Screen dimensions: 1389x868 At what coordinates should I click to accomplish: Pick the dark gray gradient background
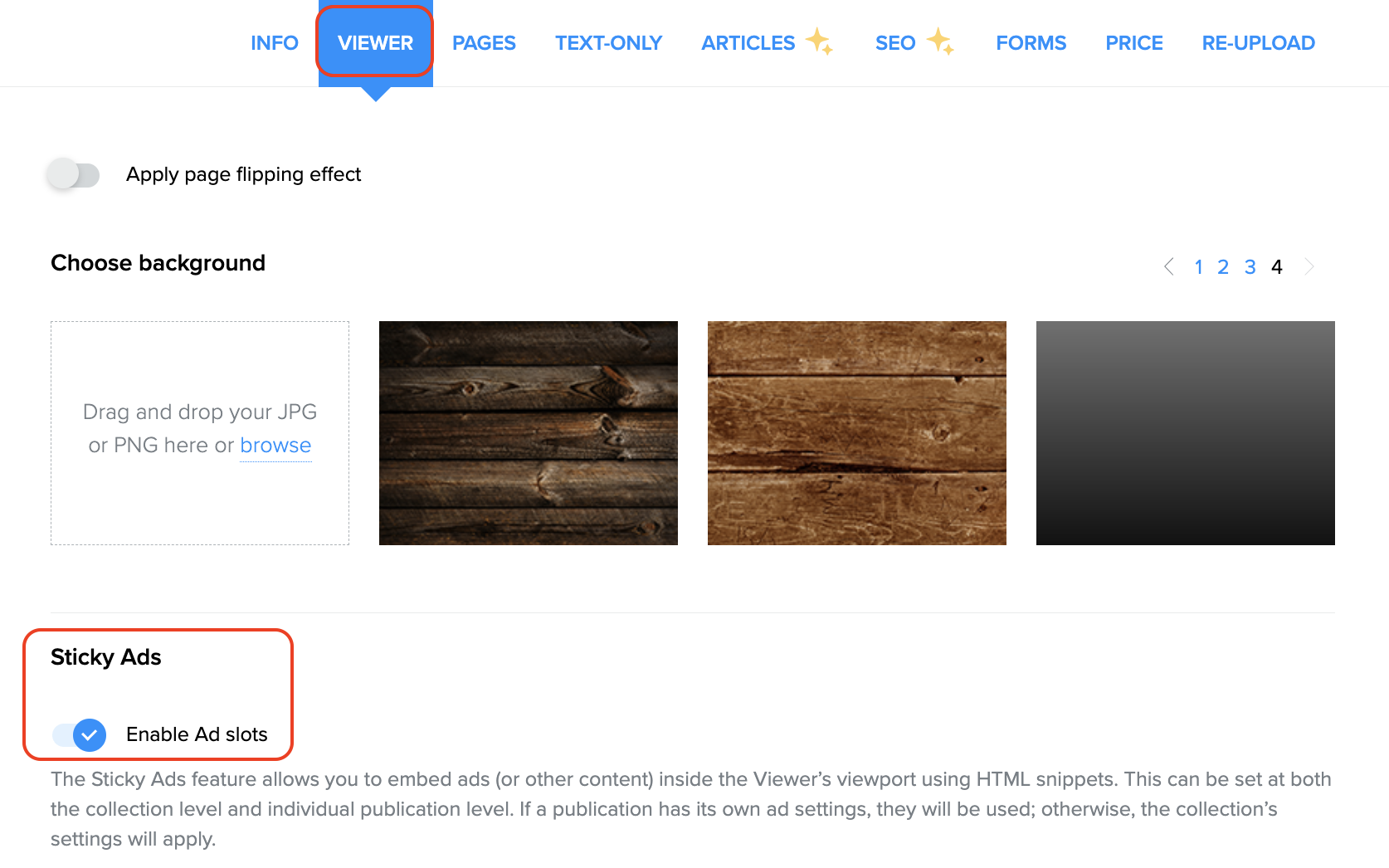pyautogui.click(x=1186, y=433)
